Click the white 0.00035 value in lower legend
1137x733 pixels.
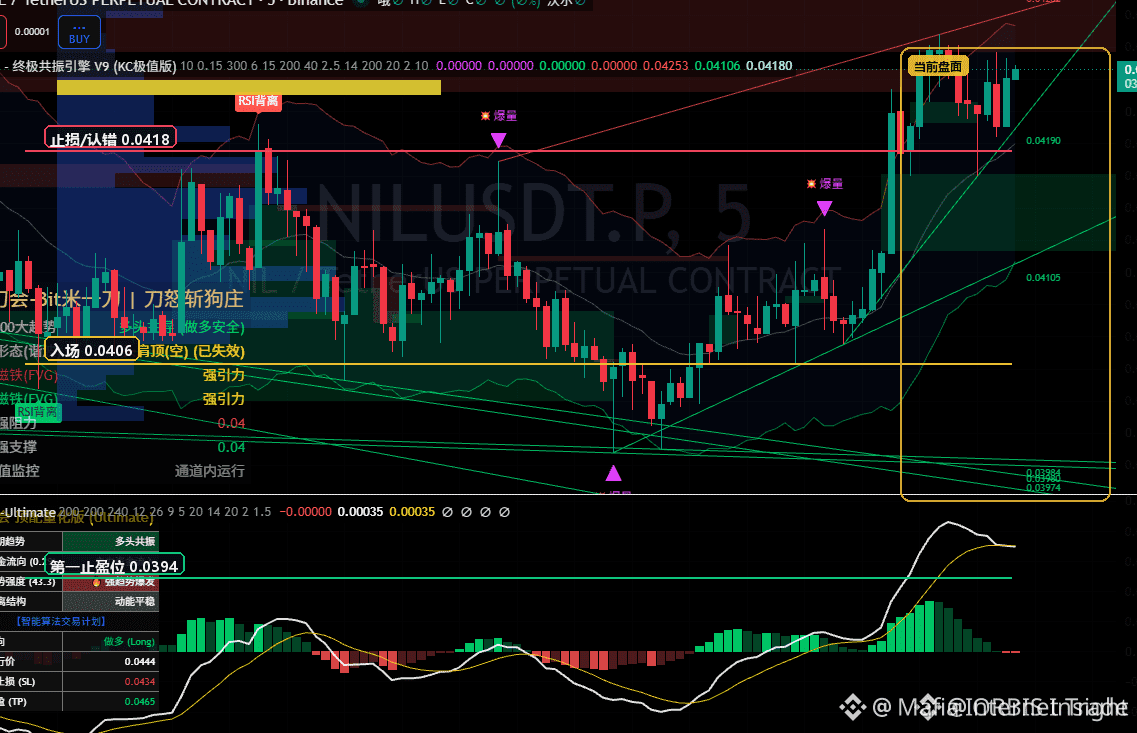(x=360, y=512)
